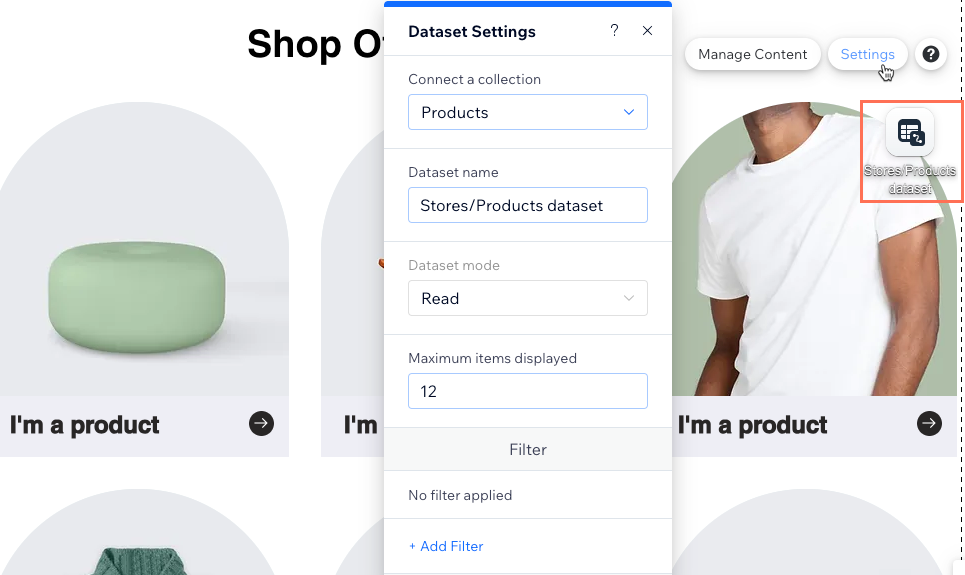Click the Add Filter link
The width and height of the screenshot is (965, 575).
point(446,546)
